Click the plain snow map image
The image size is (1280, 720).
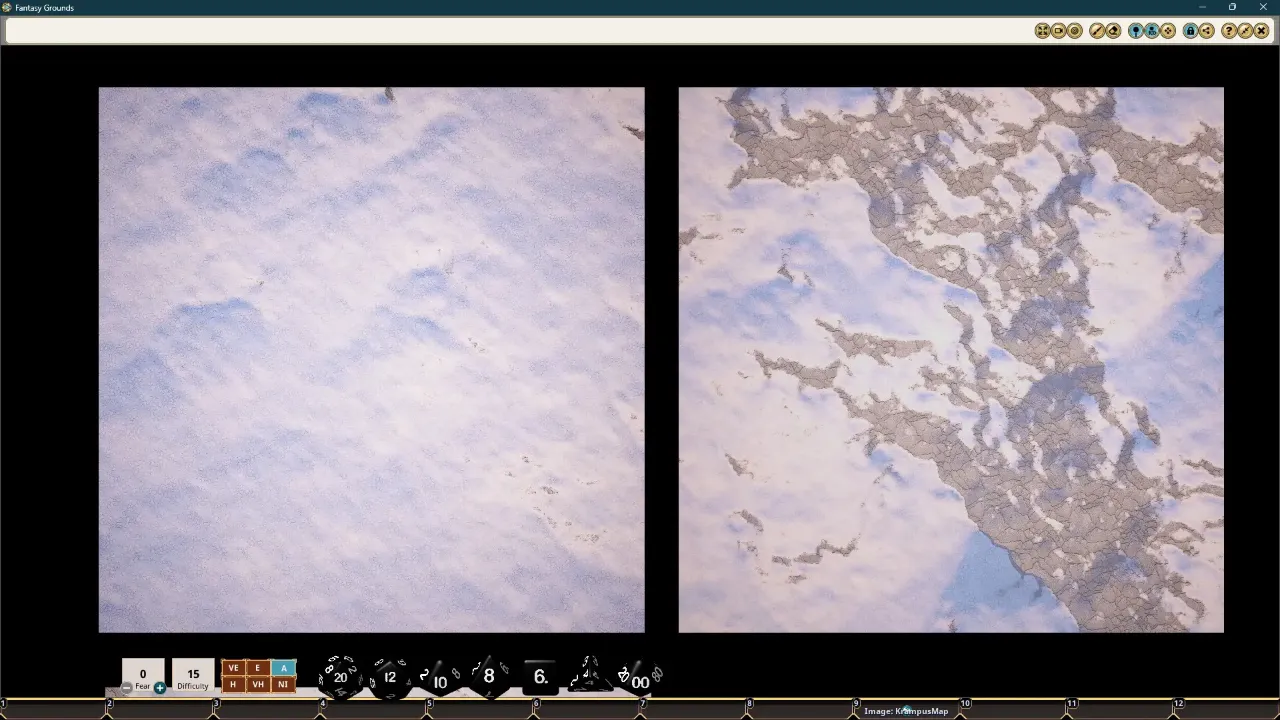pyautogui.click(x=372, y=360)
